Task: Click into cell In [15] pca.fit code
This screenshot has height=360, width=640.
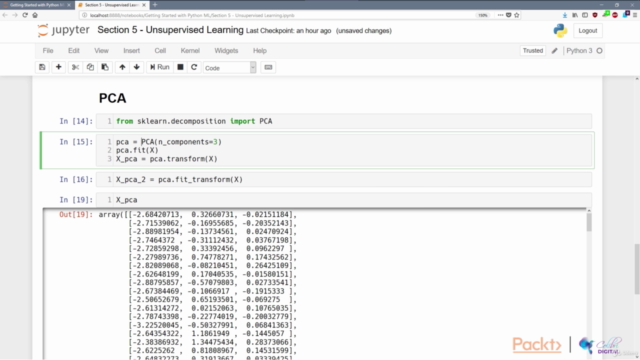Action: coord(344,150)
